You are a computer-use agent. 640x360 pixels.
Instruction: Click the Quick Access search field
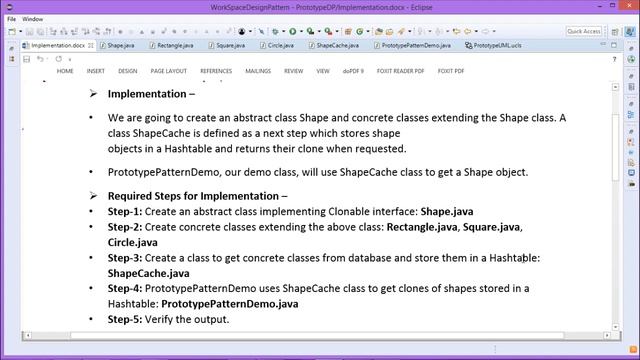[x=584, y=31]
